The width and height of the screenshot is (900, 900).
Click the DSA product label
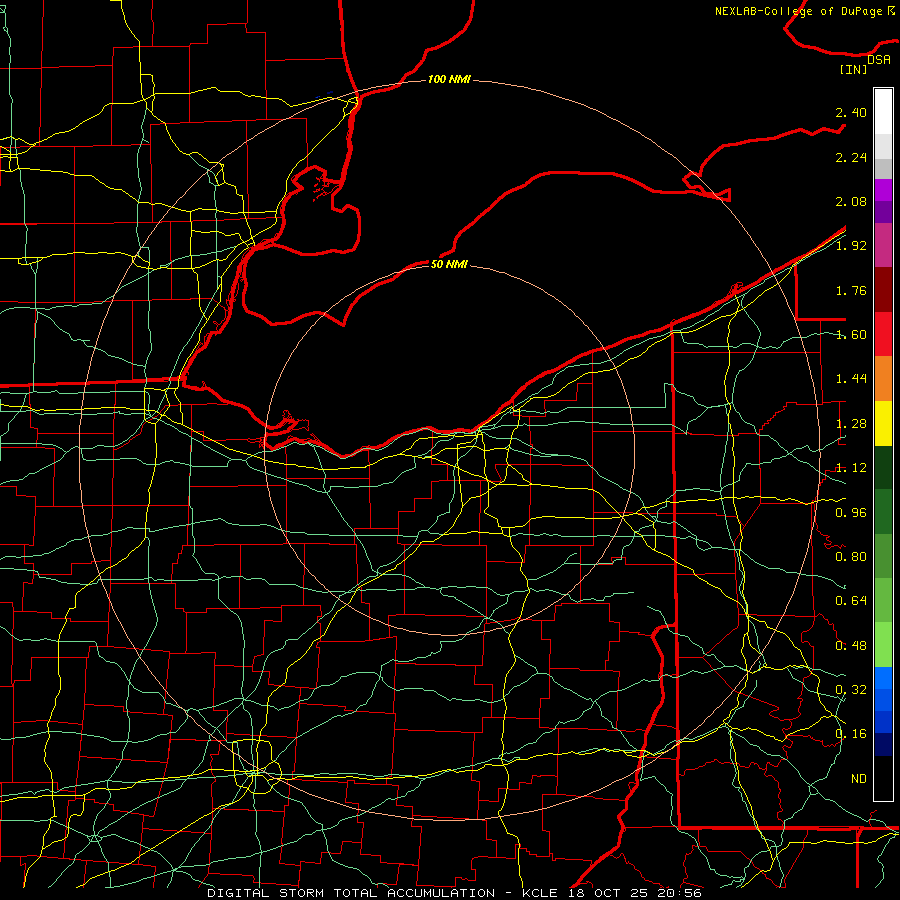[x=879, y=60]
